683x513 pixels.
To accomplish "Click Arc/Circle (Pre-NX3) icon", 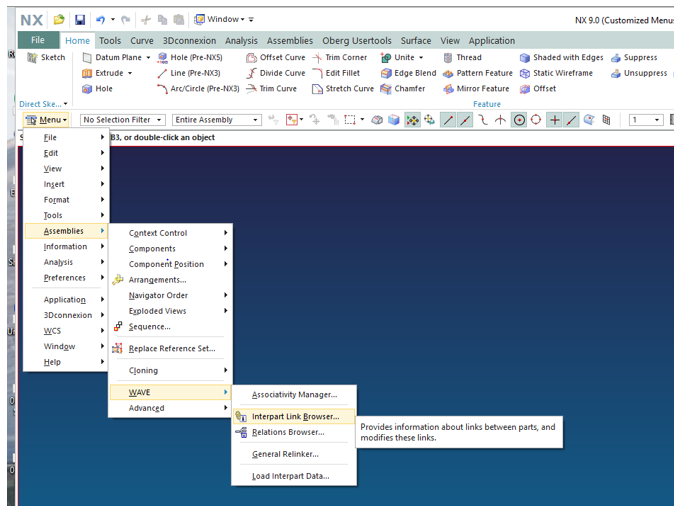I will click(162, 89).
